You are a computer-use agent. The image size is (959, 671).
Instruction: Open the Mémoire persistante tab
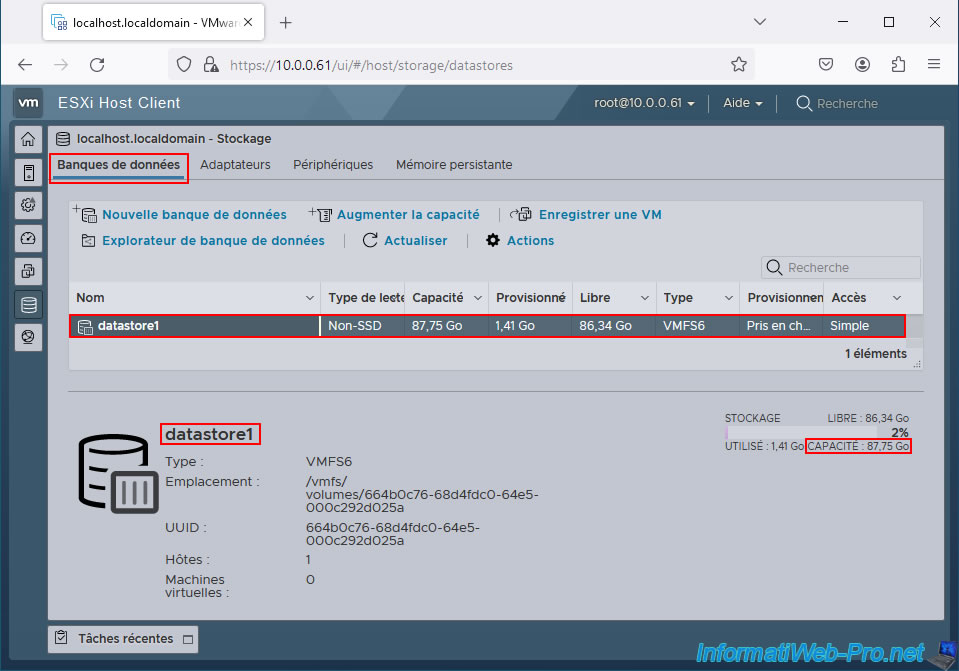pos(454,165)
